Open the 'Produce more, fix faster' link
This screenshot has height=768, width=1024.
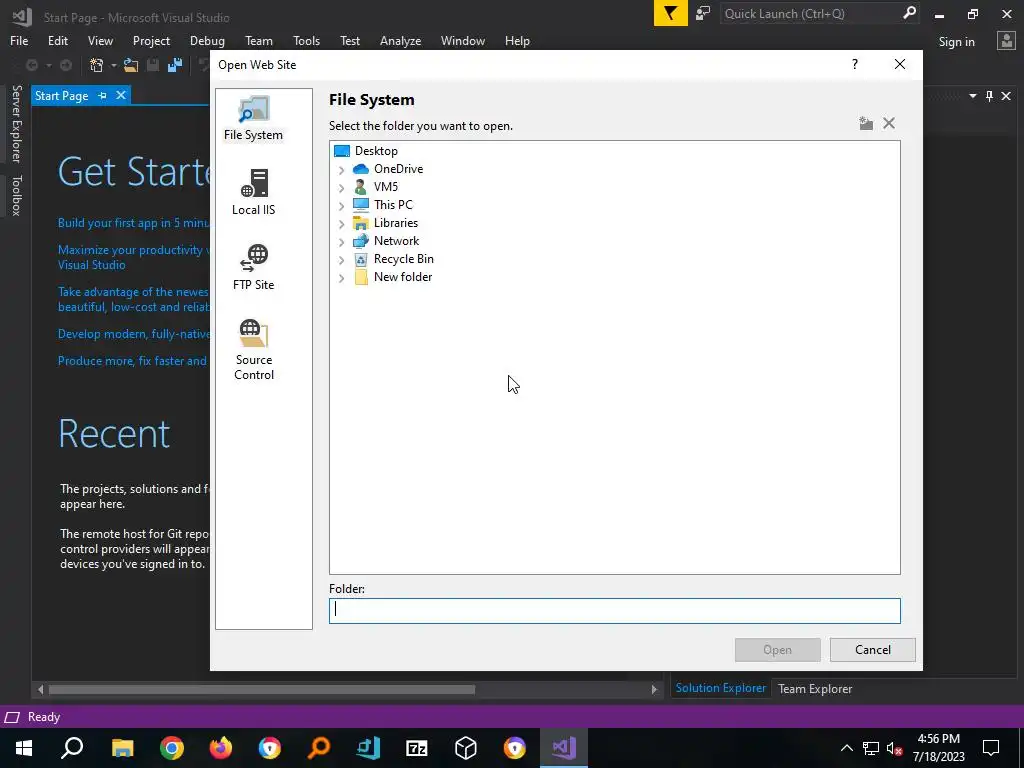coord(133,360)
